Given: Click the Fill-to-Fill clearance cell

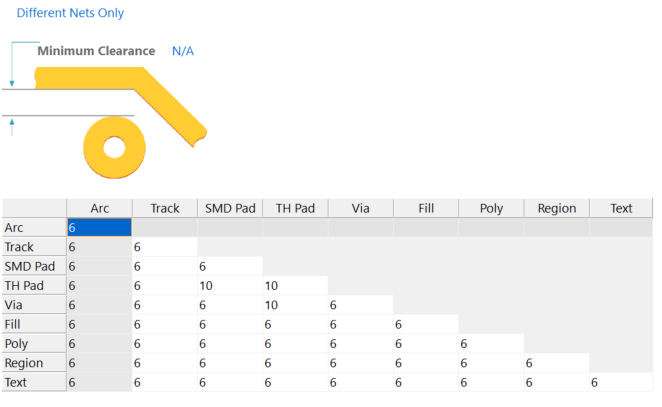Looking at the screenshot, I should (426, 324).
